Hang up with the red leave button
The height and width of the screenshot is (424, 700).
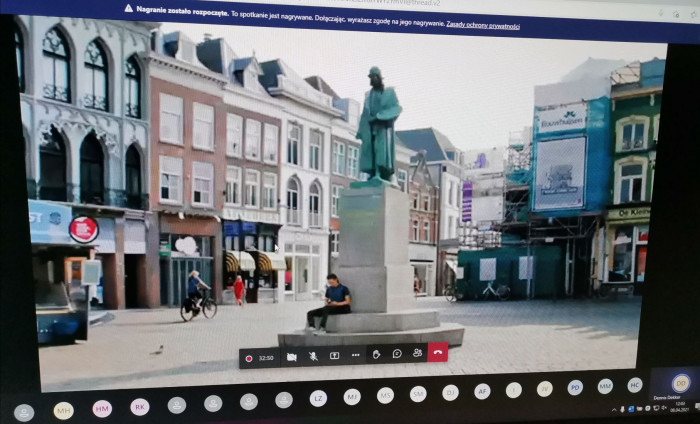(x=438, y=352)
